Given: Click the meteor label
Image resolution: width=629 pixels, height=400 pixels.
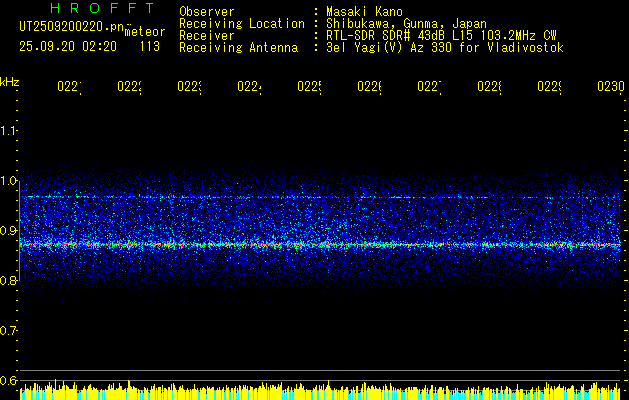Looking at the screenshot, I should [x=145, y=32].
